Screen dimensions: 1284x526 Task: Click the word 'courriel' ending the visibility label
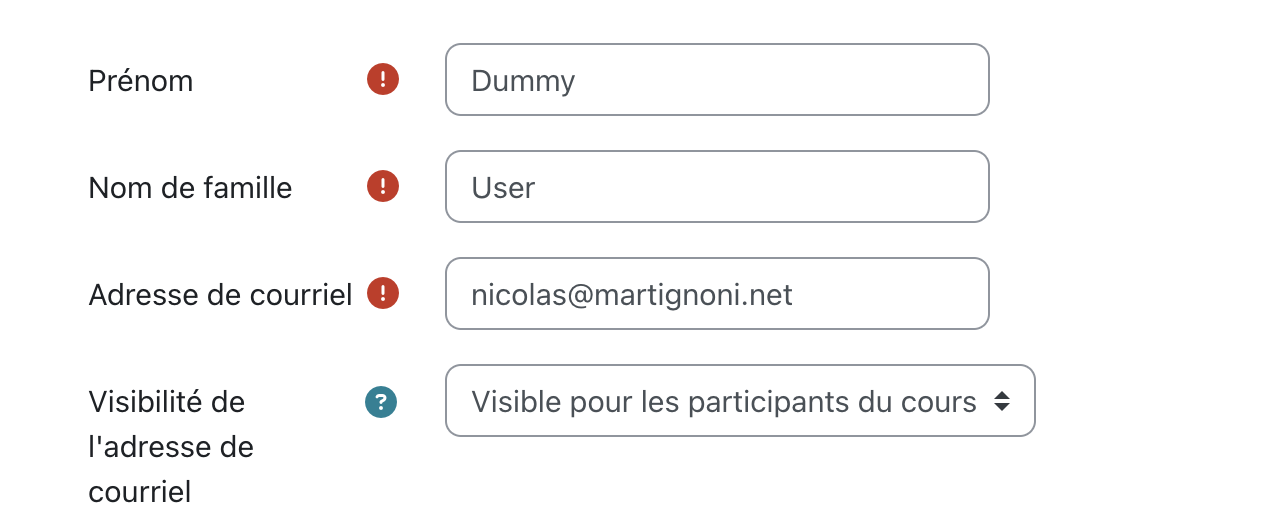point(139,492)
